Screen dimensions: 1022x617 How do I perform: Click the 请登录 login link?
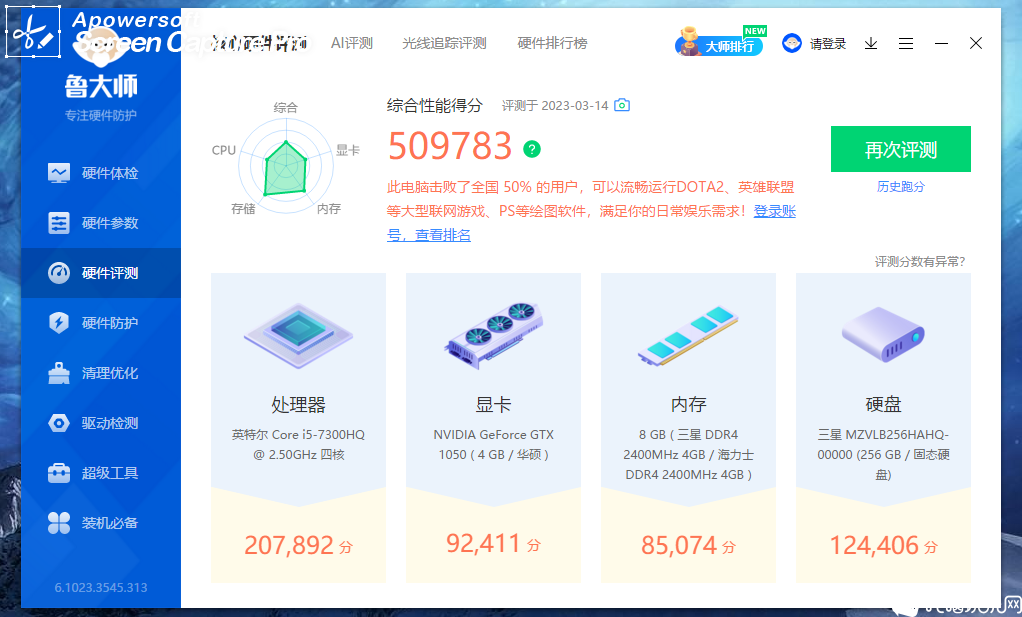coord(828,44)
